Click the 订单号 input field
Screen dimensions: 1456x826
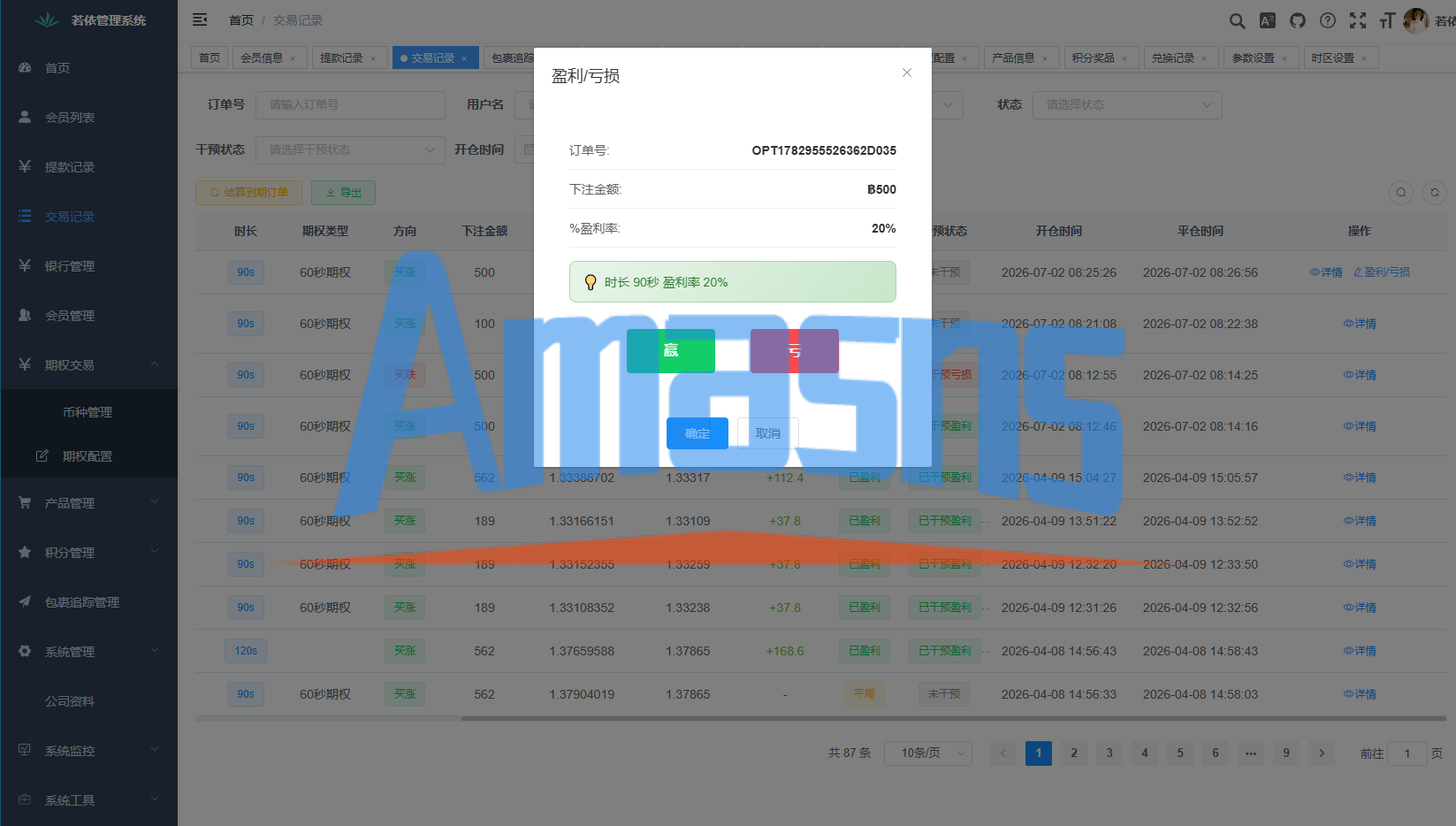(x=350, y=104)
